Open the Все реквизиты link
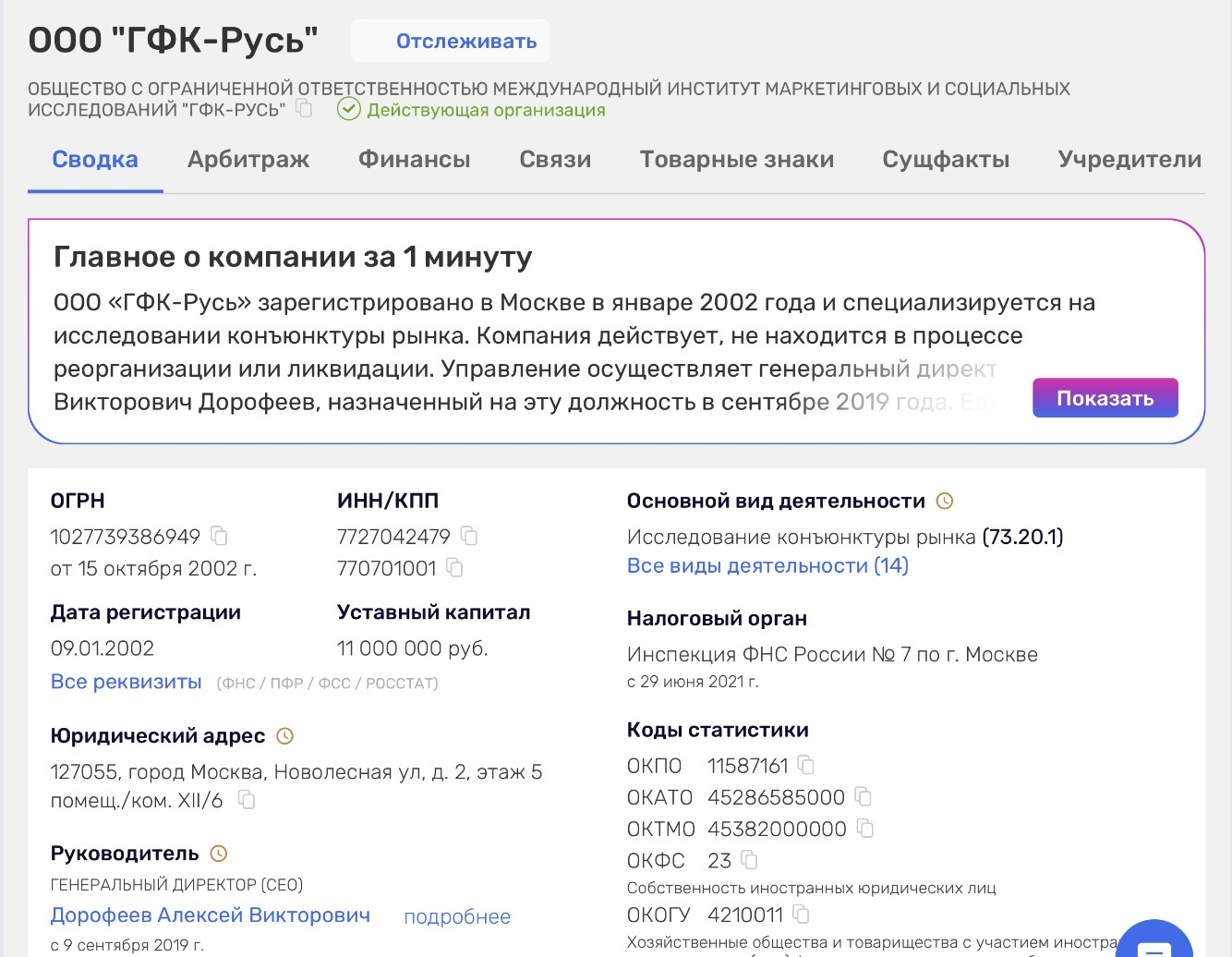This screenshot has width=1232, height=957. [x=127, y=682]
